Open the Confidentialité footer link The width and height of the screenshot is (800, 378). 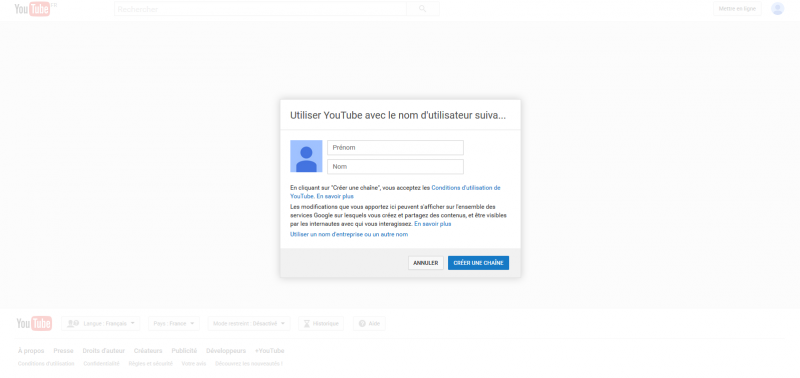102,364
